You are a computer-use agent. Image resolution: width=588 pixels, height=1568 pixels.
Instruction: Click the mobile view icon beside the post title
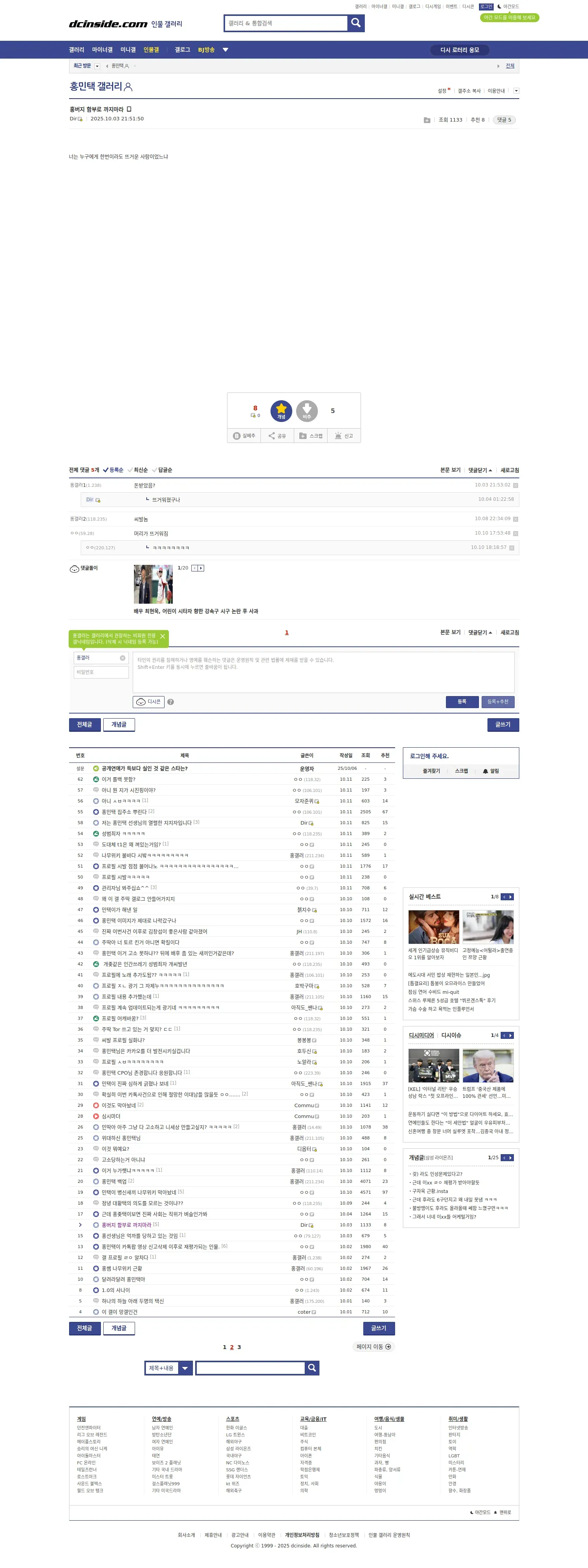click(x=129, y=109)
